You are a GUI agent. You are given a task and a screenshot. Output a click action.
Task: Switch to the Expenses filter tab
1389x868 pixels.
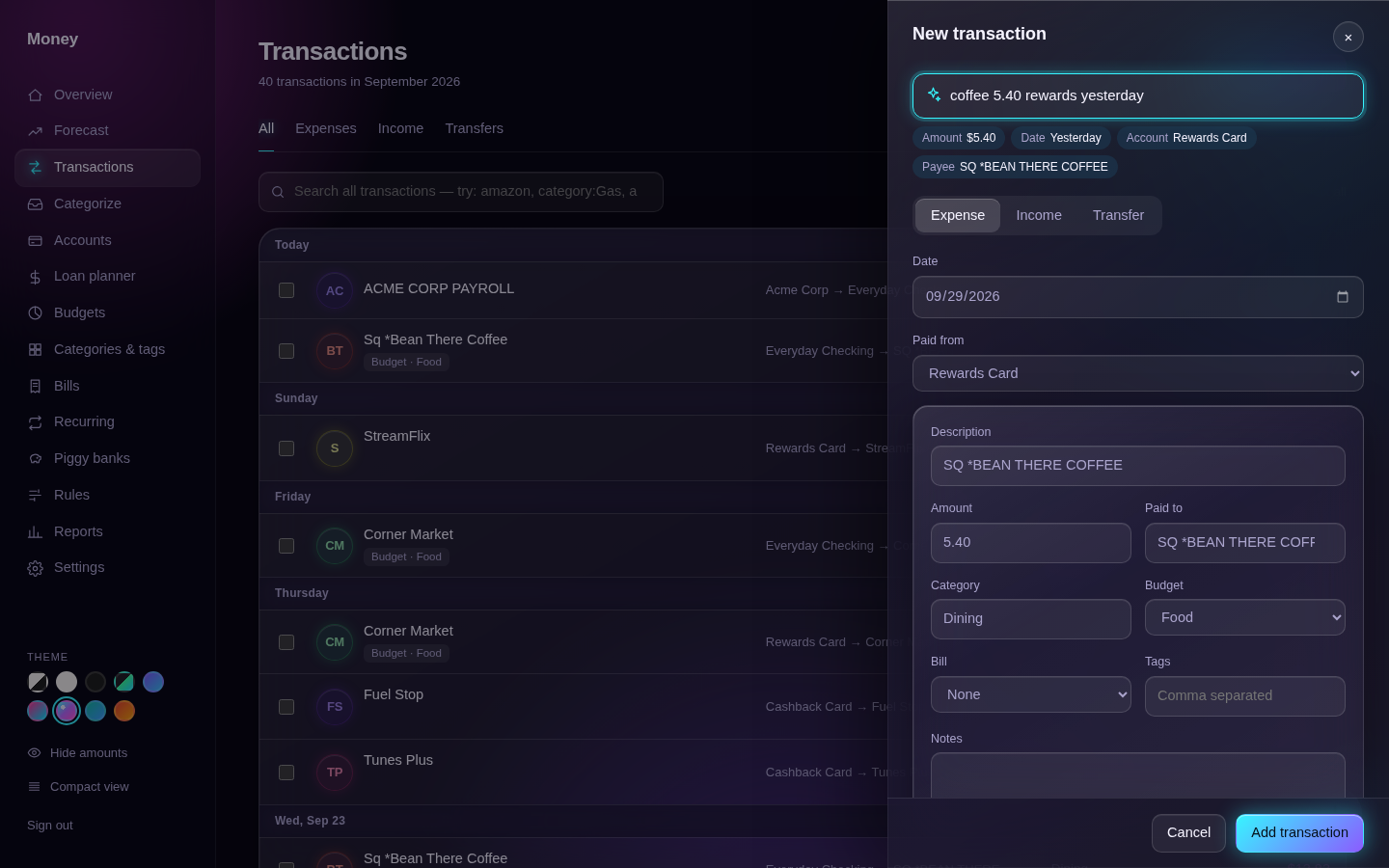coord(326,128)
